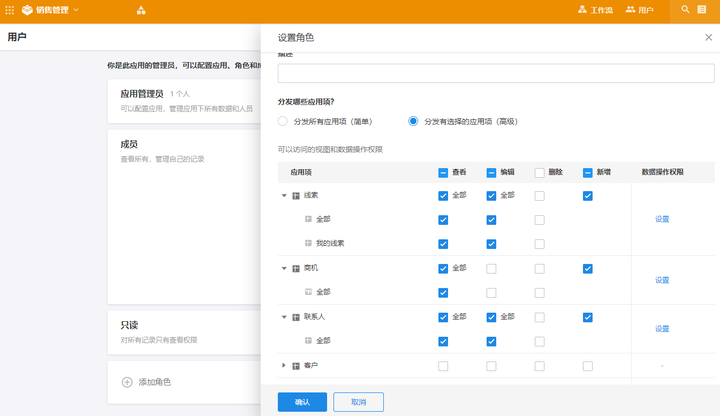Click the 线索 worksheet table icon
Viewport: 720px width, 416px height.
(296, 196)
